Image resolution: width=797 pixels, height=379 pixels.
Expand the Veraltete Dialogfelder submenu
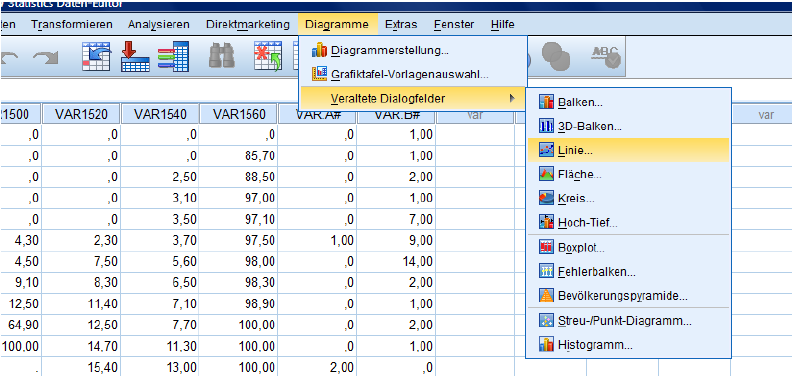coord(413,98)
